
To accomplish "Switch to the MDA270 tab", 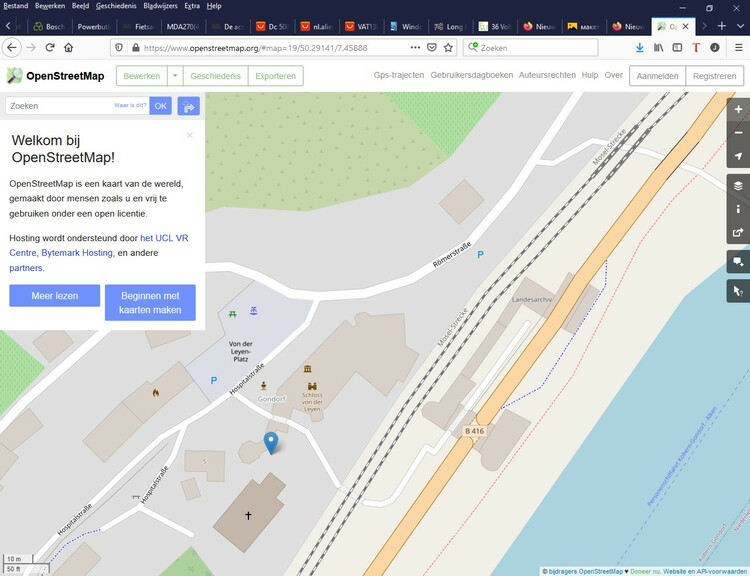I will pyautogui.click(x=182, y=26).
